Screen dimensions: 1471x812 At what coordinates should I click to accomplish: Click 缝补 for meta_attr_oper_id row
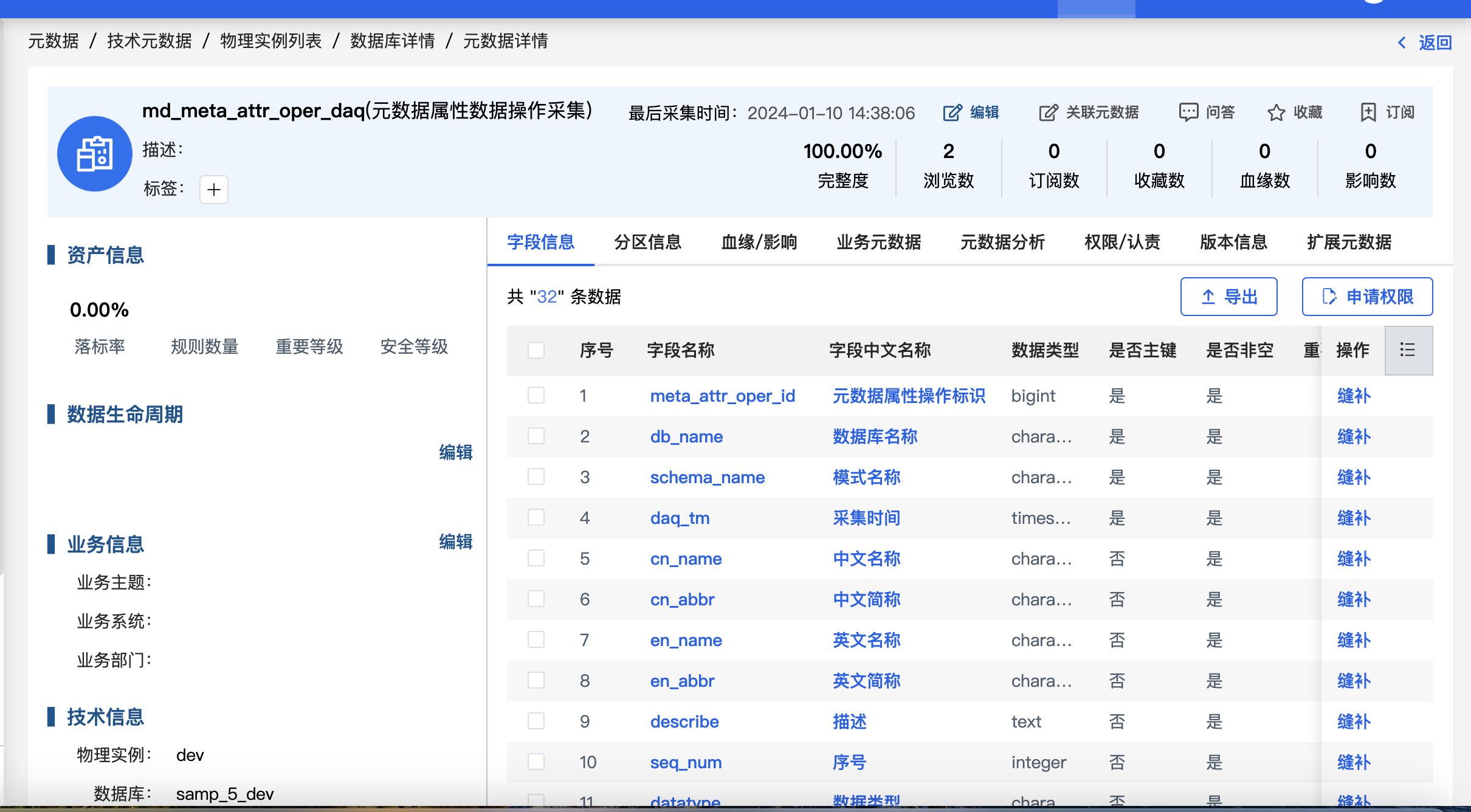1354,396
